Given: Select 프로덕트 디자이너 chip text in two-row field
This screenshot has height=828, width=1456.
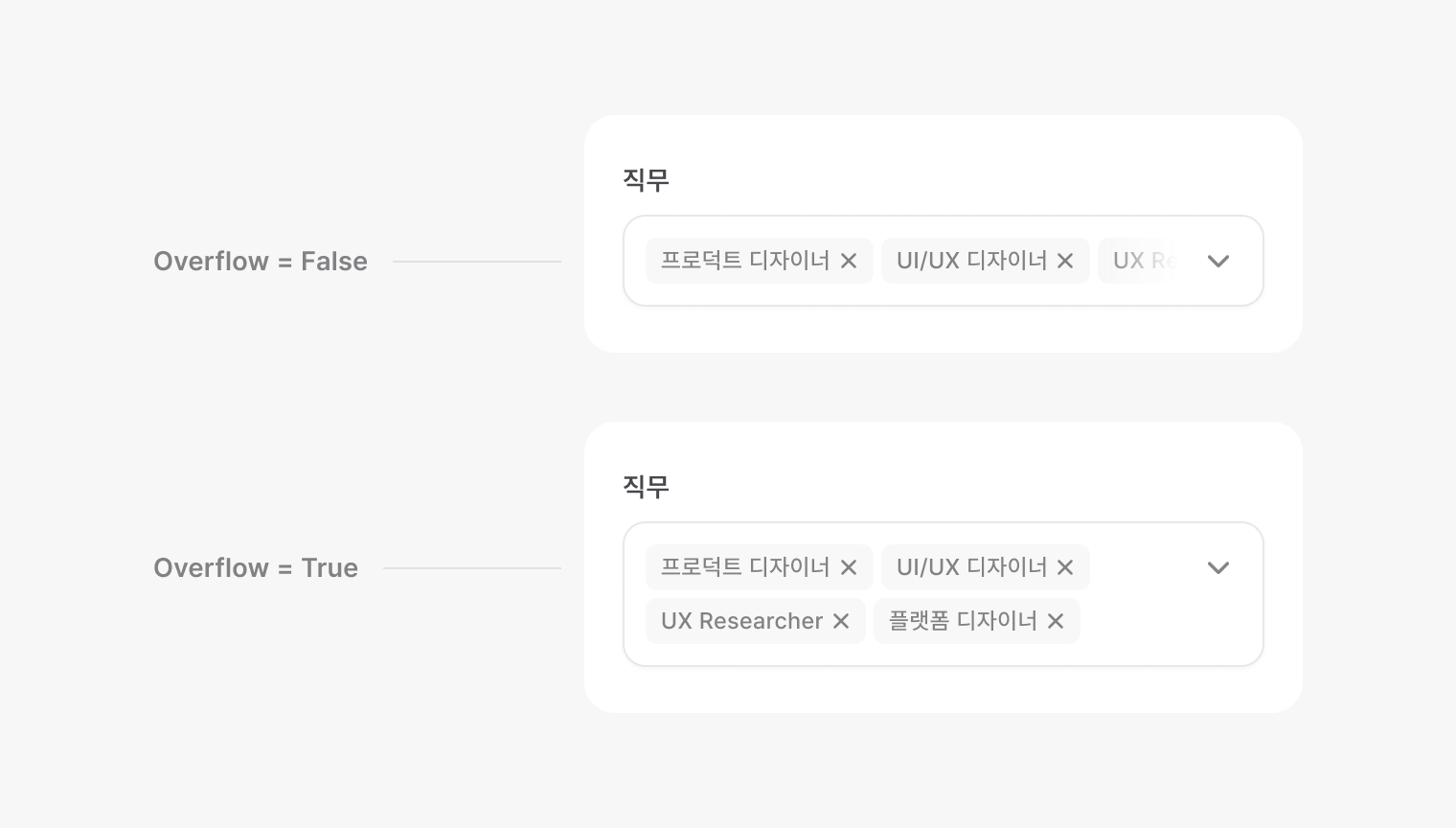Looking at the screenshot, I should 745,567.
